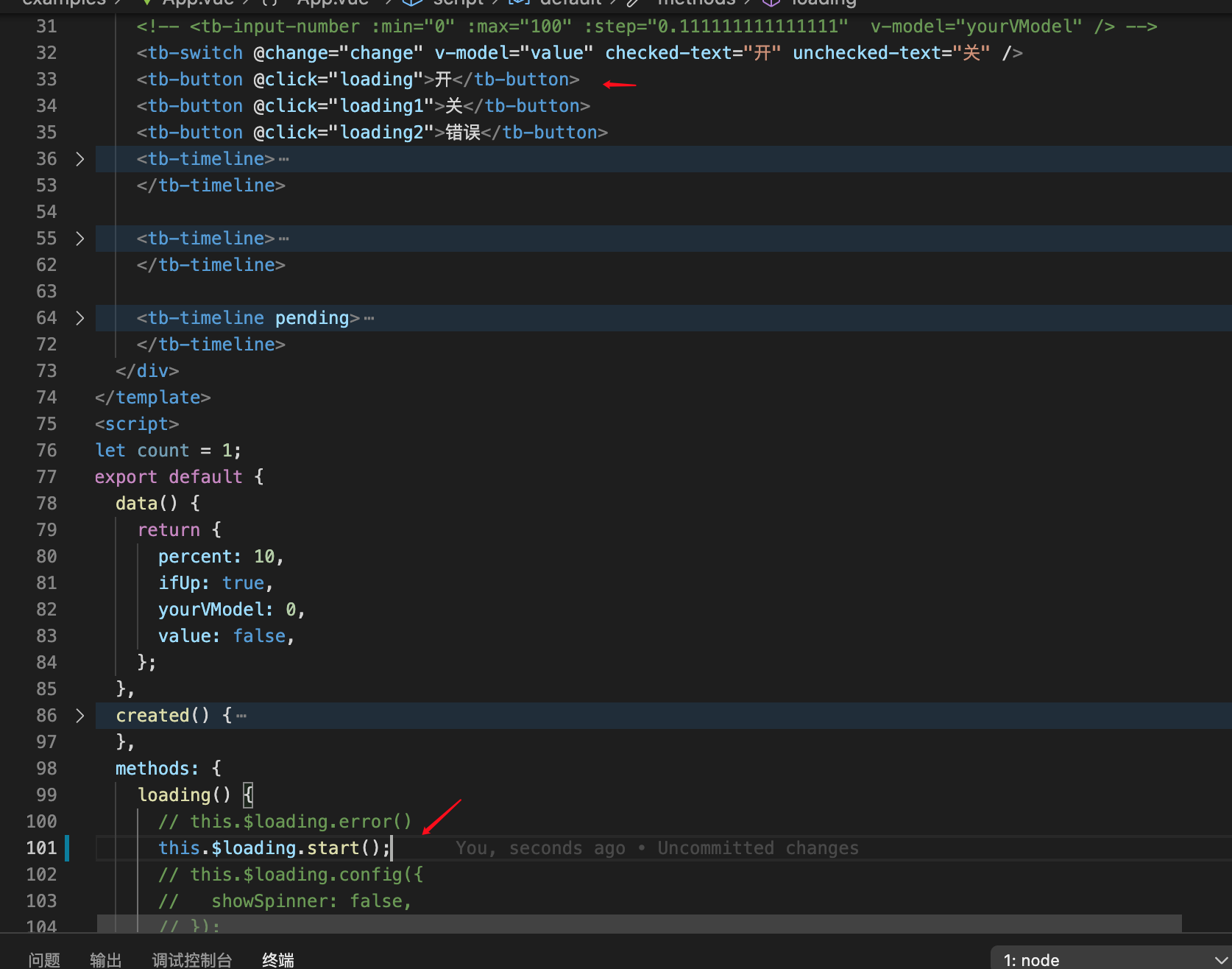Click the commented this.$loading.config({ line

(291, 875)
